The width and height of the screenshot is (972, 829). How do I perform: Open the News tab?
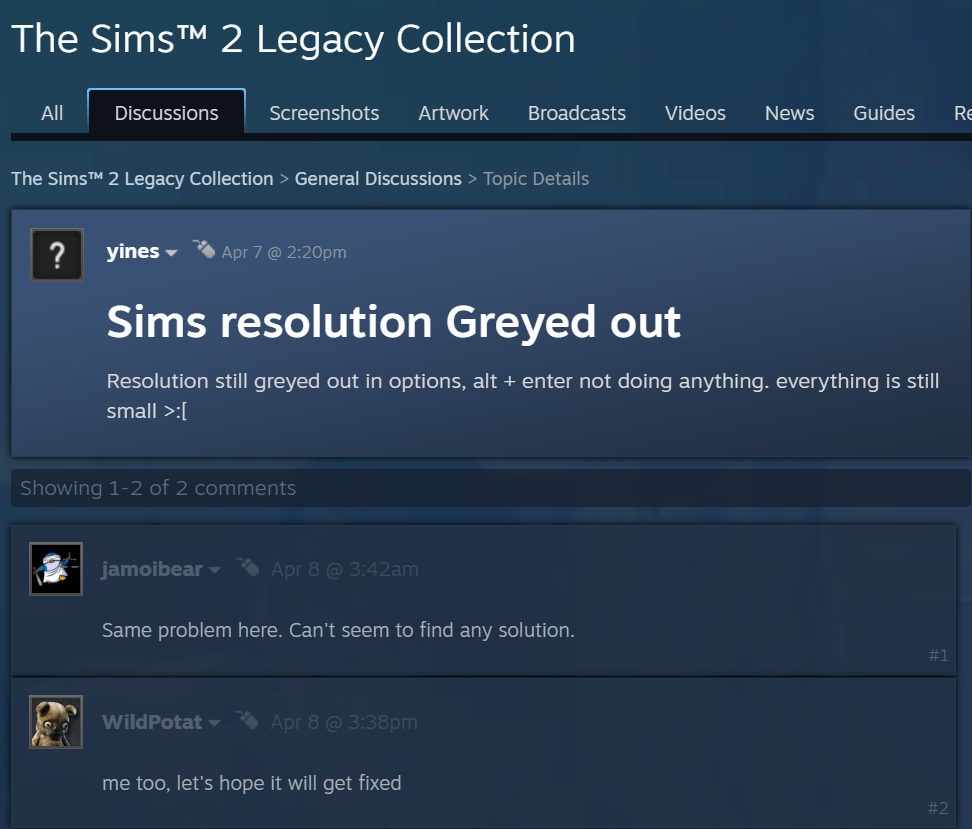[x=789, y=113]
